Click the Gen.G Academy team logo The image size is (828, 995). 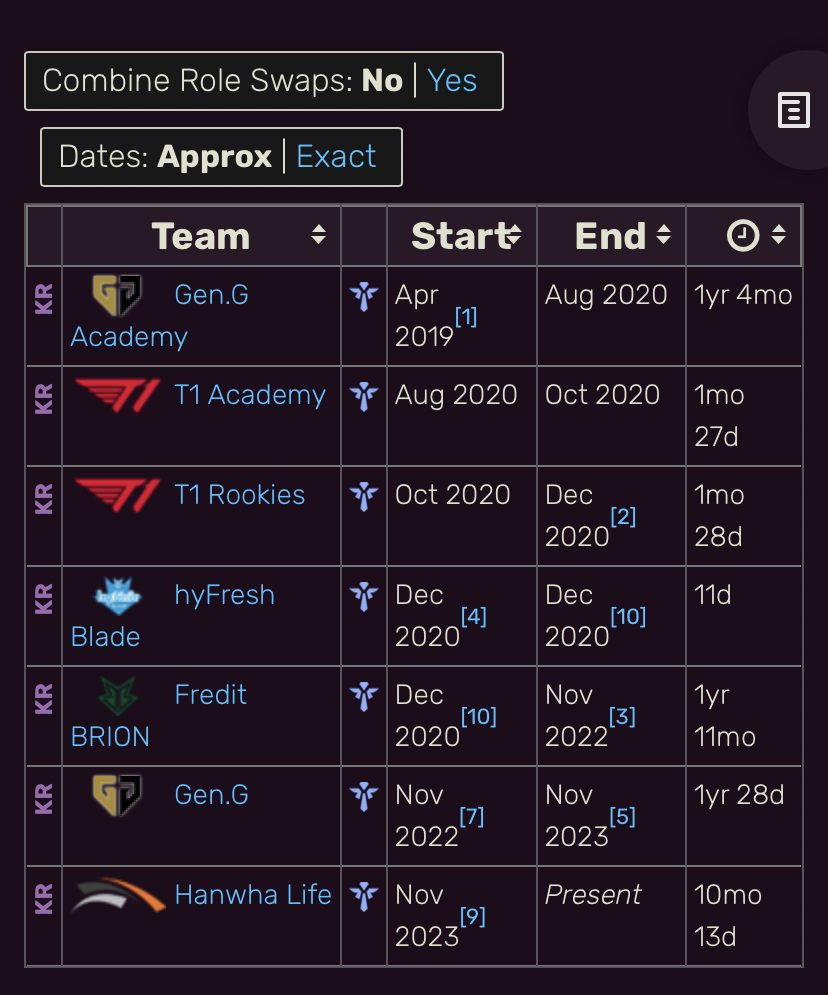pos(117,295)
